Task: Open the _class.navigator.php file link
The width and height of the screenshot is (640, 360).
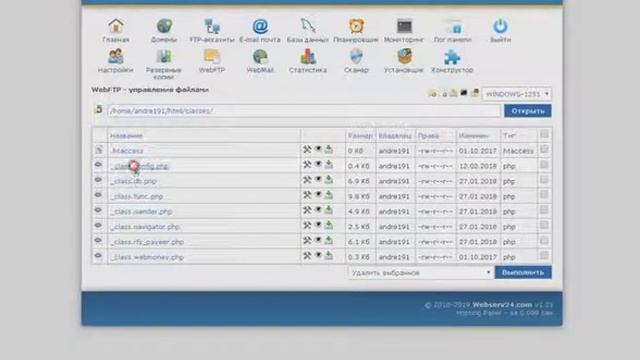Action: click(145, 227)
